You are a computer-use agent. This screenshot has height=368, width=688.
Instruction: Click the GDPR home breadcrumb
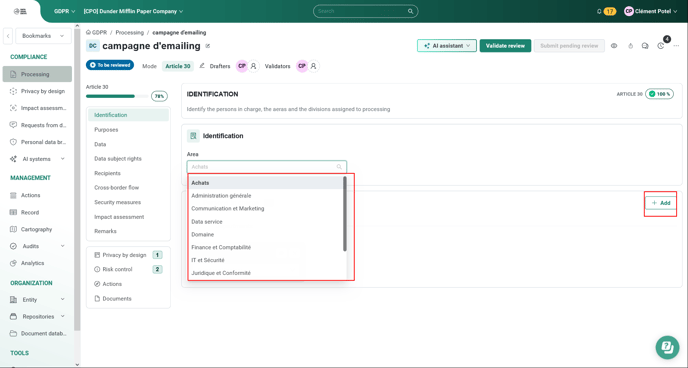pyautogui.click(x=97, y=32)
